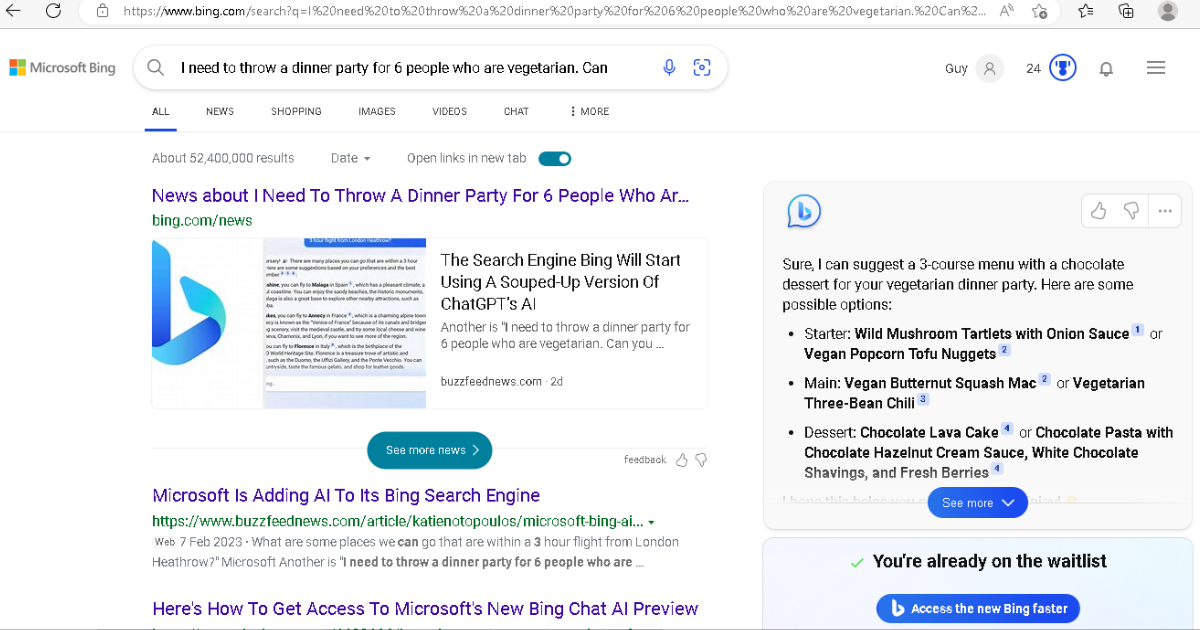Click the Microsoft Bing logo
The image size is (1200, 630).
click(62, 67)
